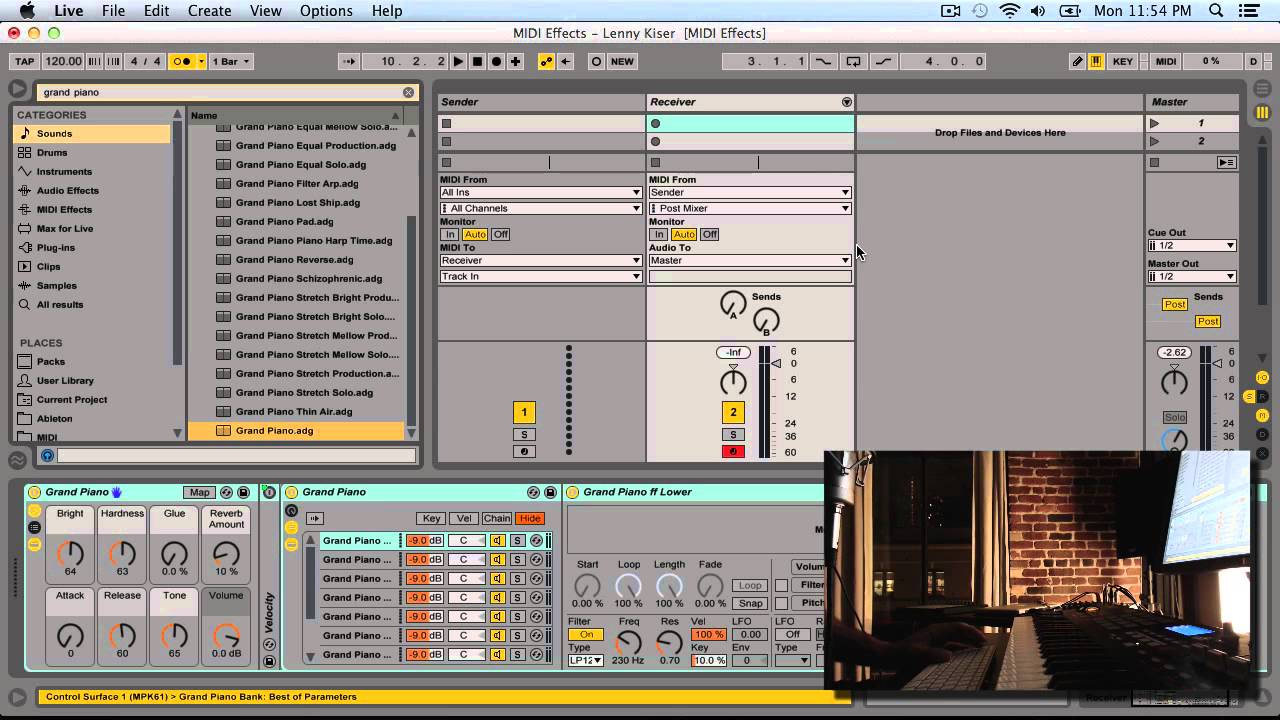
Task: Open the File menu
Action: coord(113,11)
